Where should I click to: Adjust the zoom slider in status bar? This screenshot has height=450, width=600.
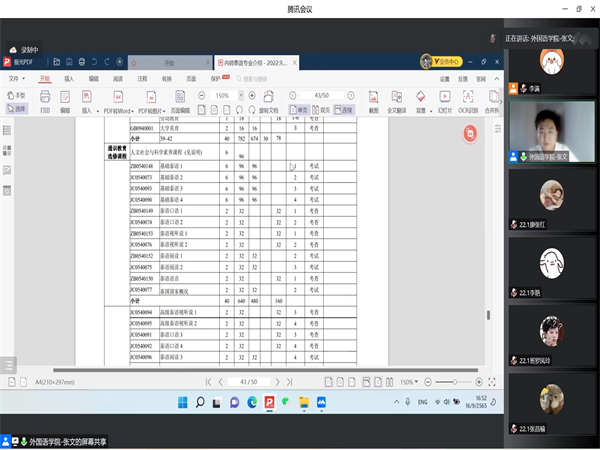[x=456, y=382]
